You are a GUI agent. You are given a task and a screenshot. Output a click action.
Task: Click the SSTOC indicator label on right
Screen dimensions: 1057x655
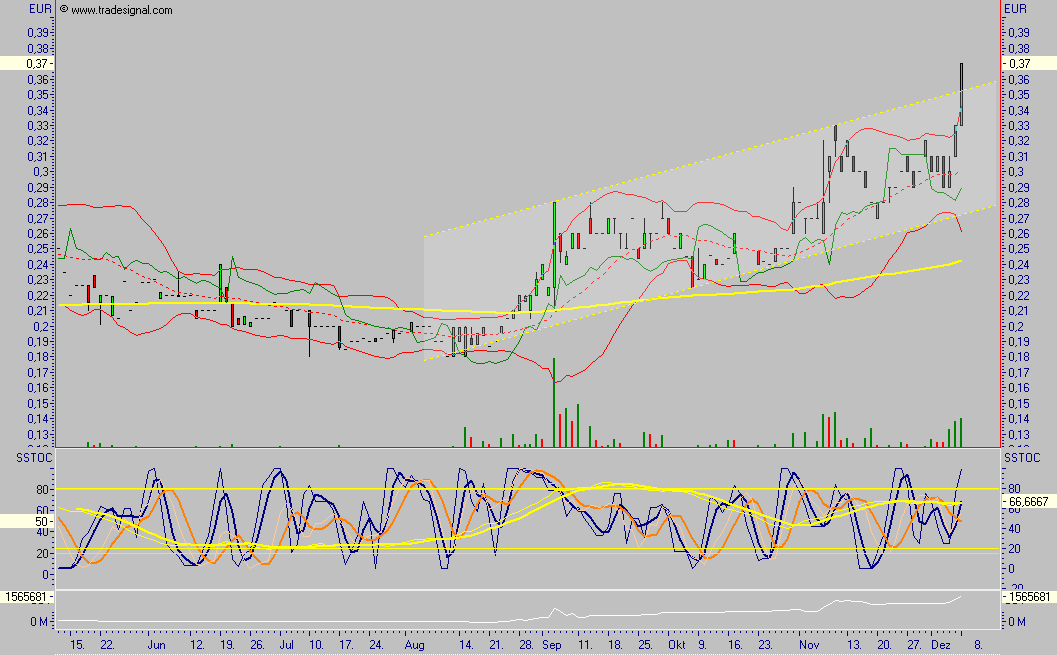click(1023, 457)
